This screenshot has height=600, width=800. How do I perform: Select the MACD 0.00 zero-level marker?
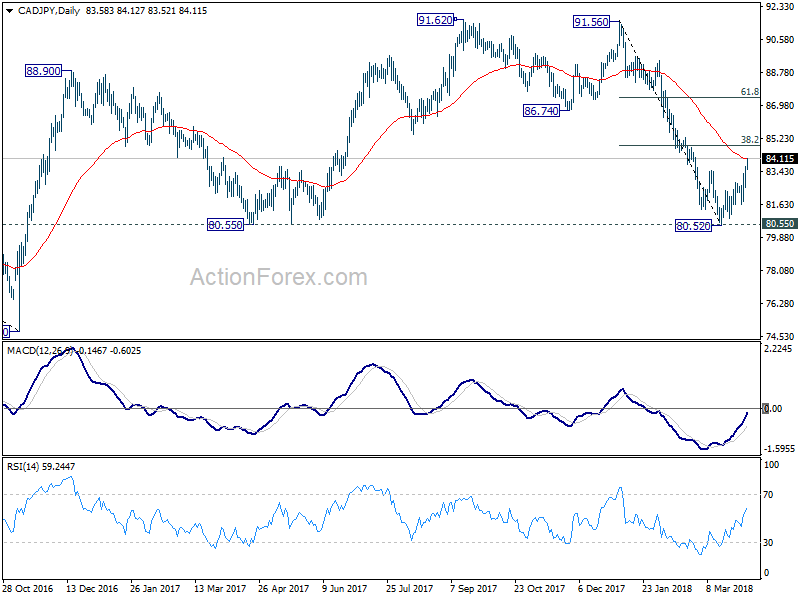pos(772,408)
